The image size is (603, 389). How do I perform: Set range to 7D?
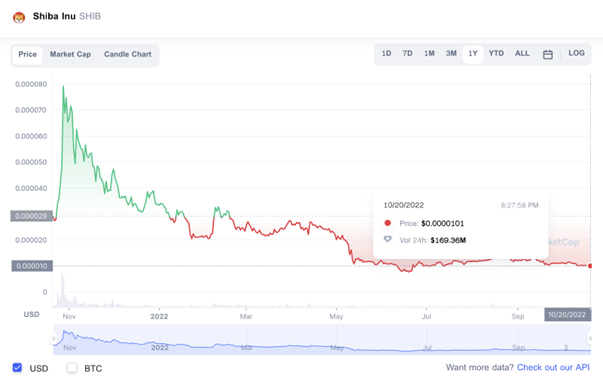407,53
